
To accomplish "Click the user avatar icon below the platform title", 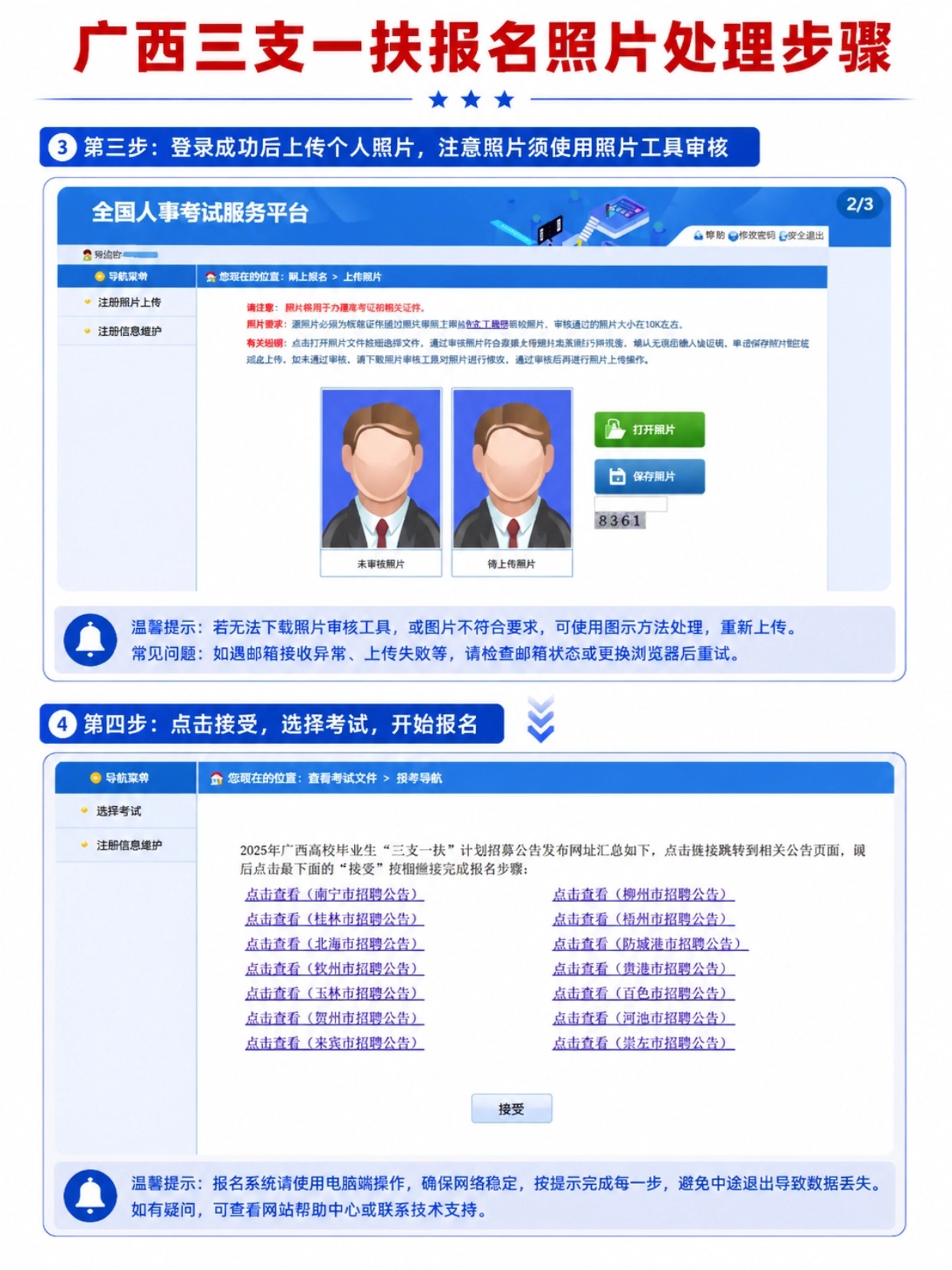I will (x=87, y=255).
